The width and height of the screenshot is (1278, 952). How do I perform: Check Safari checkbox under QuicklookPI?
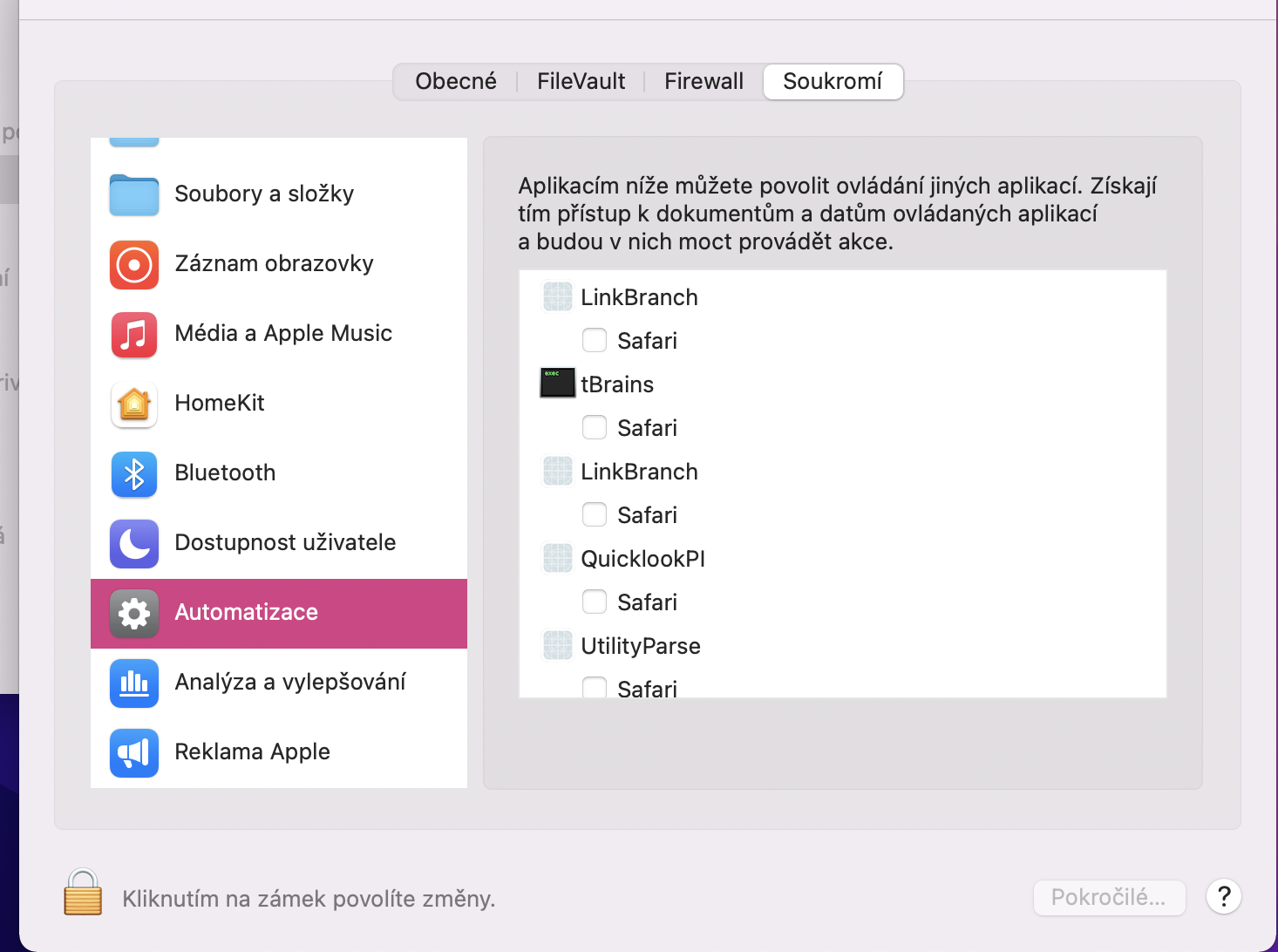pos(595,602)
